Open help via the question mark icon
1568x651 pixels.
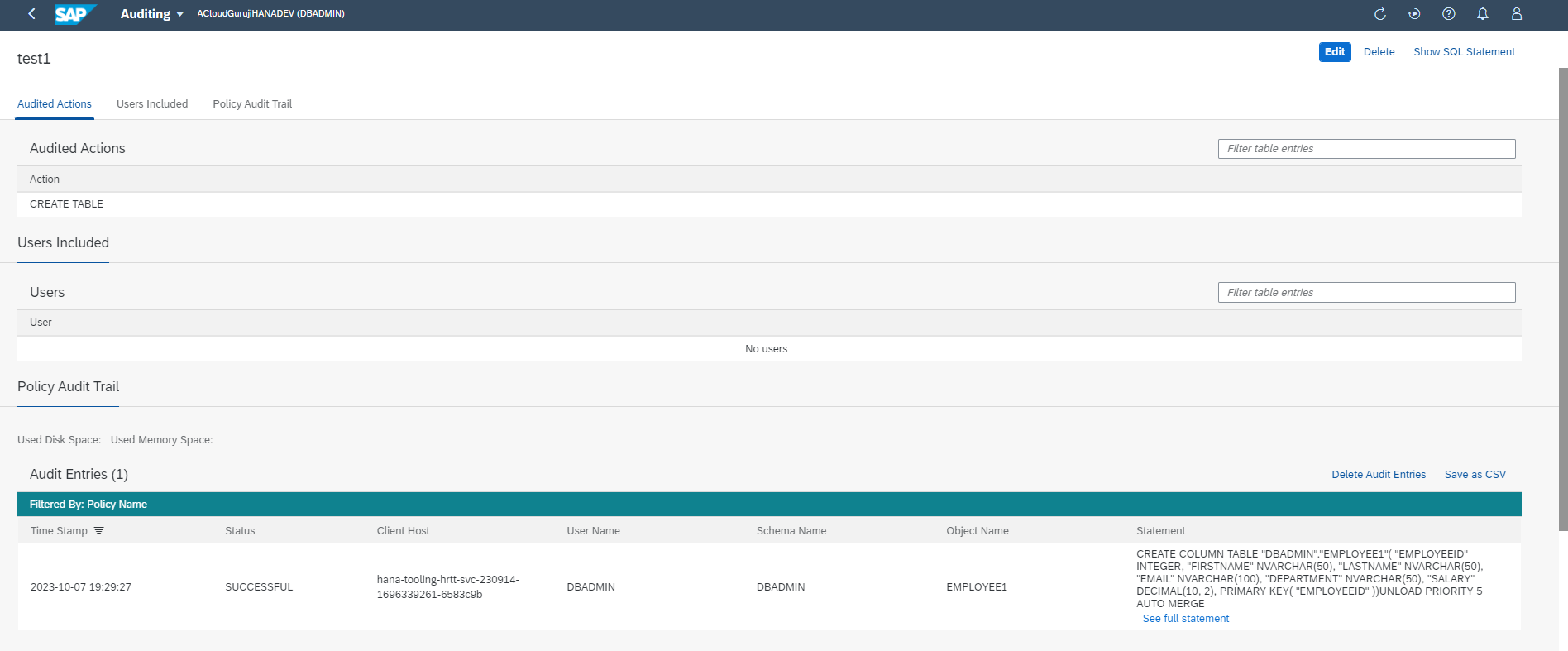coord(1448,14)
